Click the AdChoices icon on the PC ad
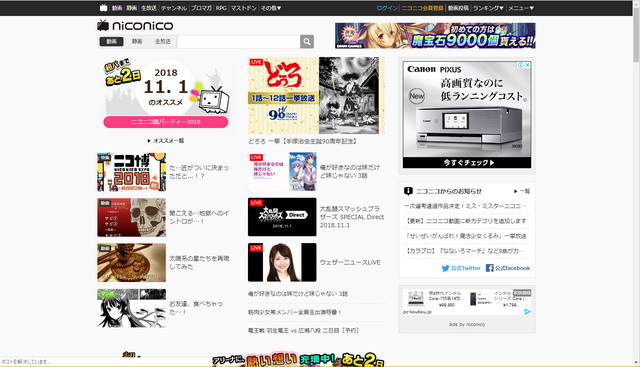The image size is (640, 367). (527, 312)
